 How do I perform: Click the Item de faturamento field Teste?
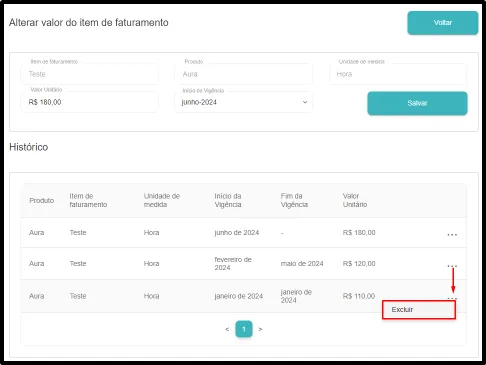90,74
